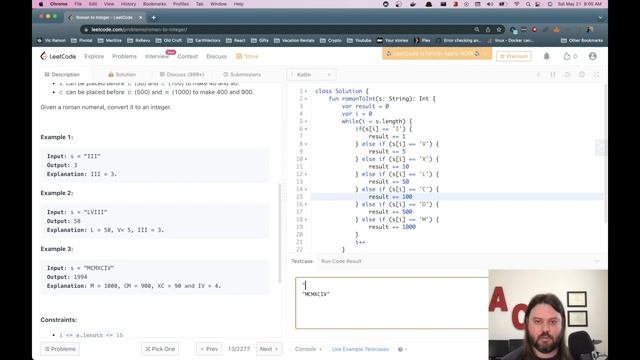Click the editor braces shortcut icon

click(553, 75)
